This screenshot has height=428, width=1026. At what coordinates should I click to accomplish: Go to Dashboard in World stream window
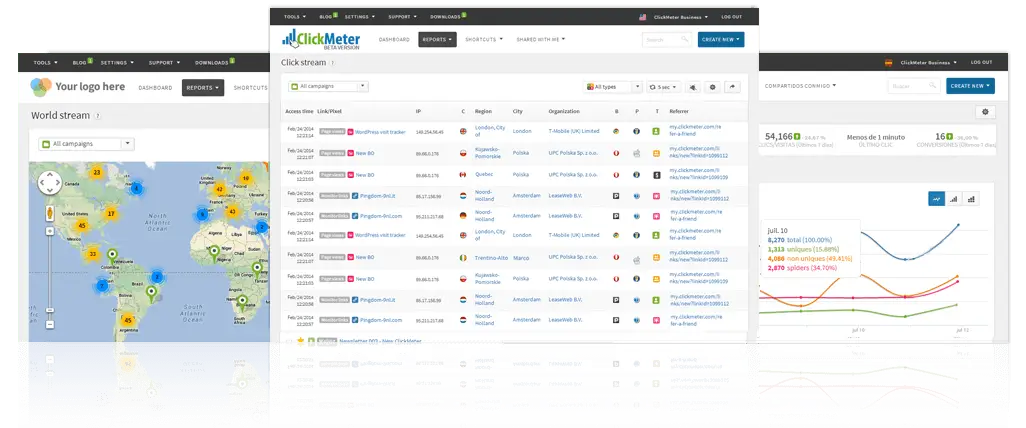click(x=156, y=87)
